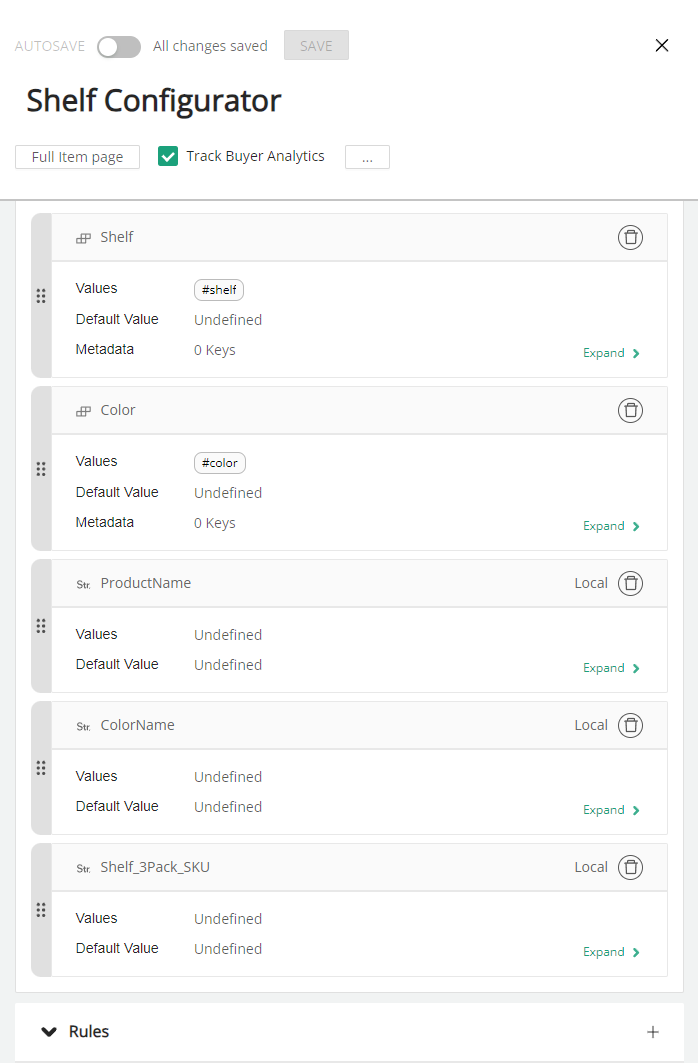The height and width of the screenshot is (1063, 698).
Task: Toggle the Autosave switch
Action: (x=119, y=46)
